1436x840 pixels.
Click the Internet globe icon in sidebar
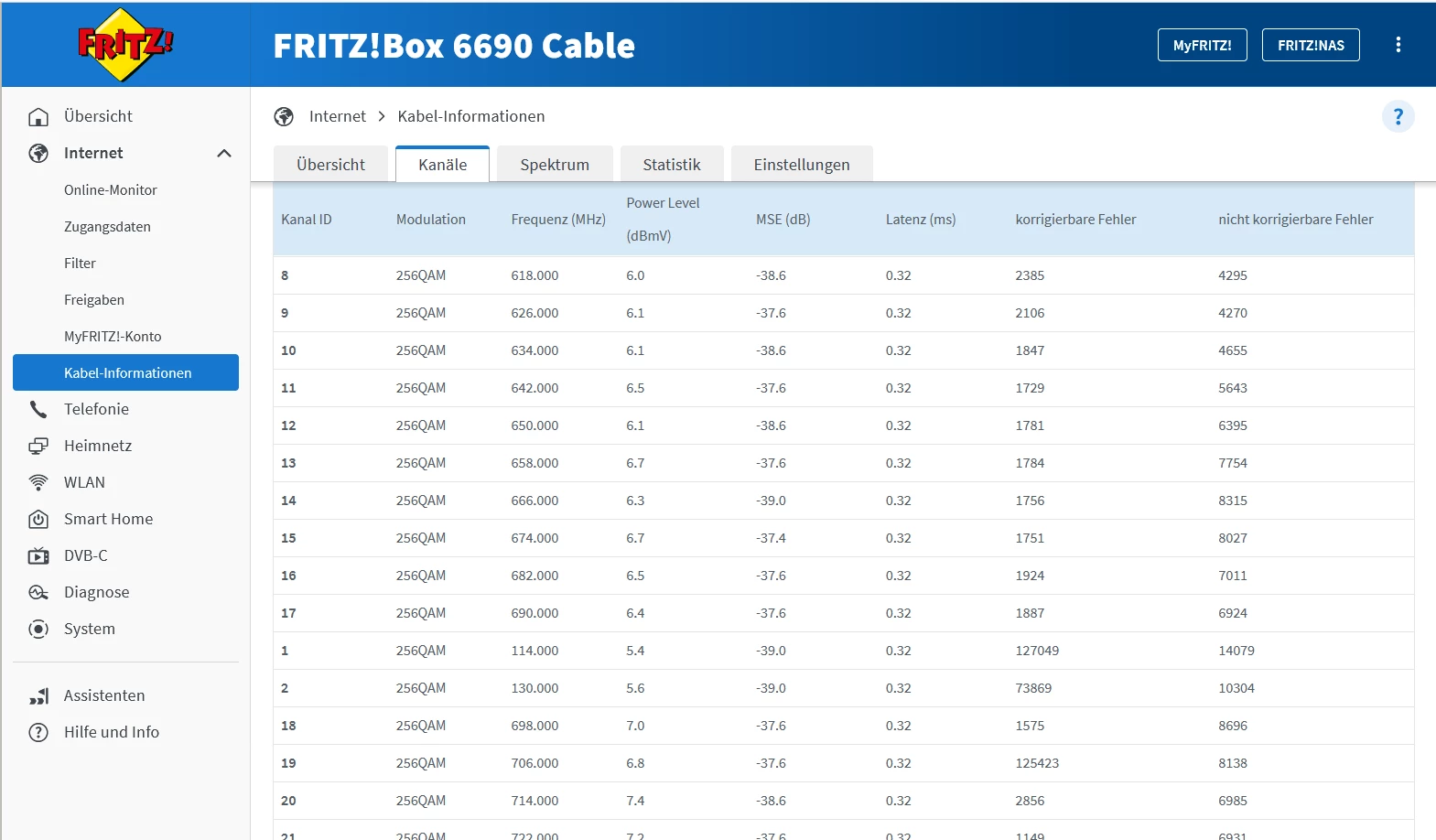tap(38, 153)
